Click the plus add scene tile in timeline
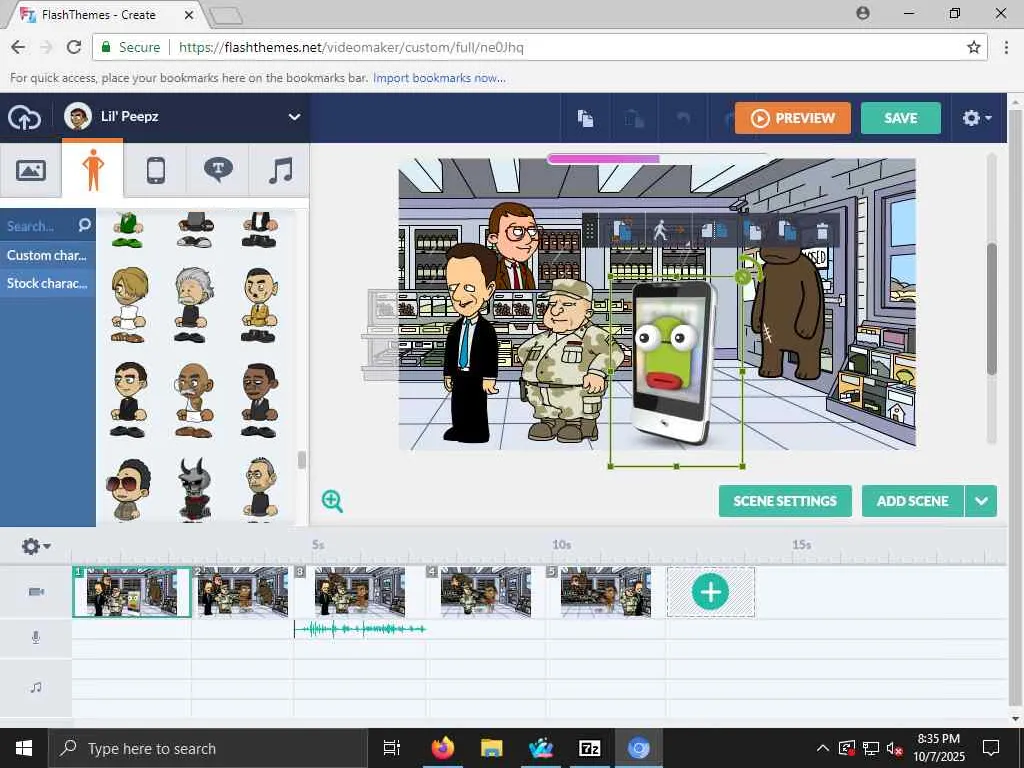 point(711,592)
